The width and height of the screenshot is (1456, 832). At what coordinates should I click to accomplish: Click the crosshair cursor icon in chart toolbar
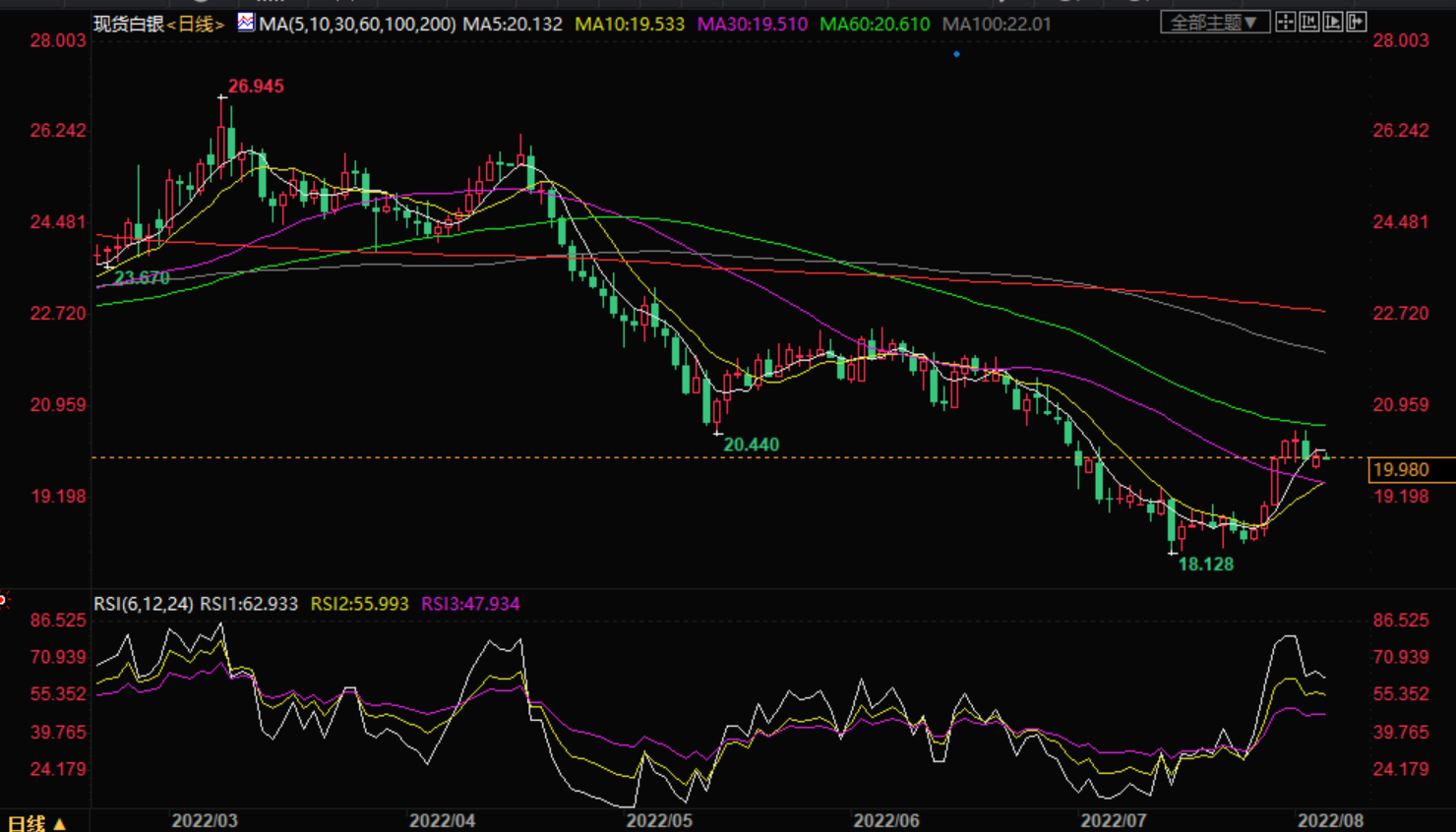pyautogui.click(x=1286, y=22)
